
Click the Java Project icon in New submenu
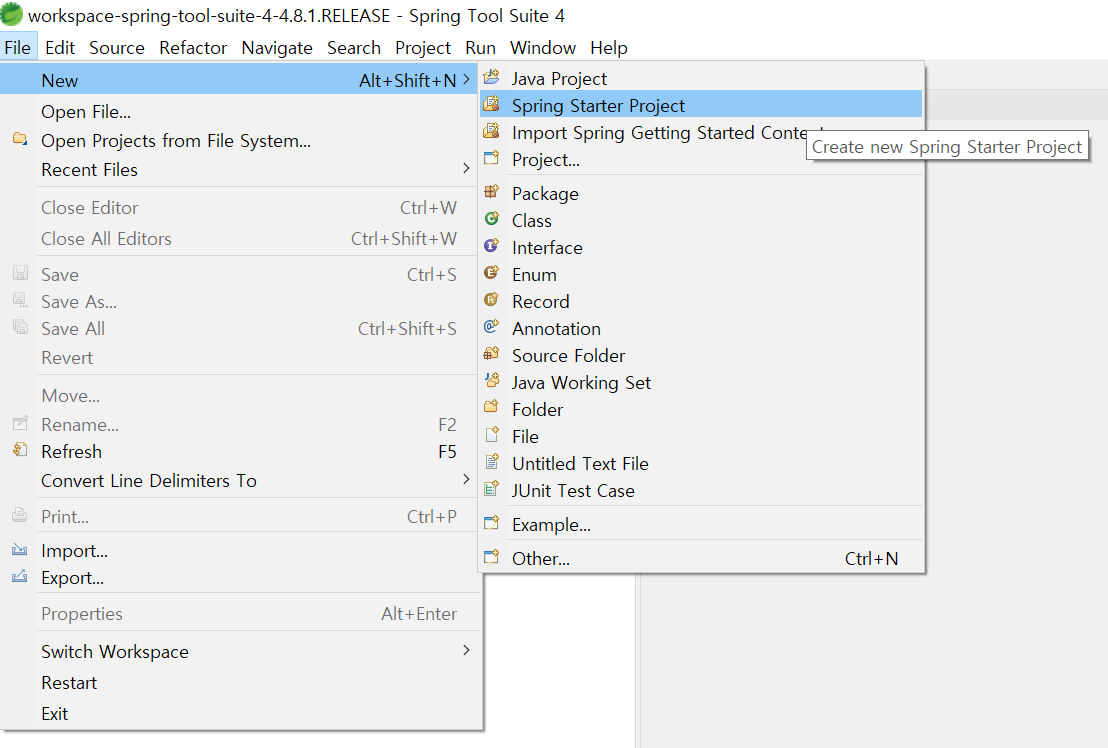tap(492, 77)
